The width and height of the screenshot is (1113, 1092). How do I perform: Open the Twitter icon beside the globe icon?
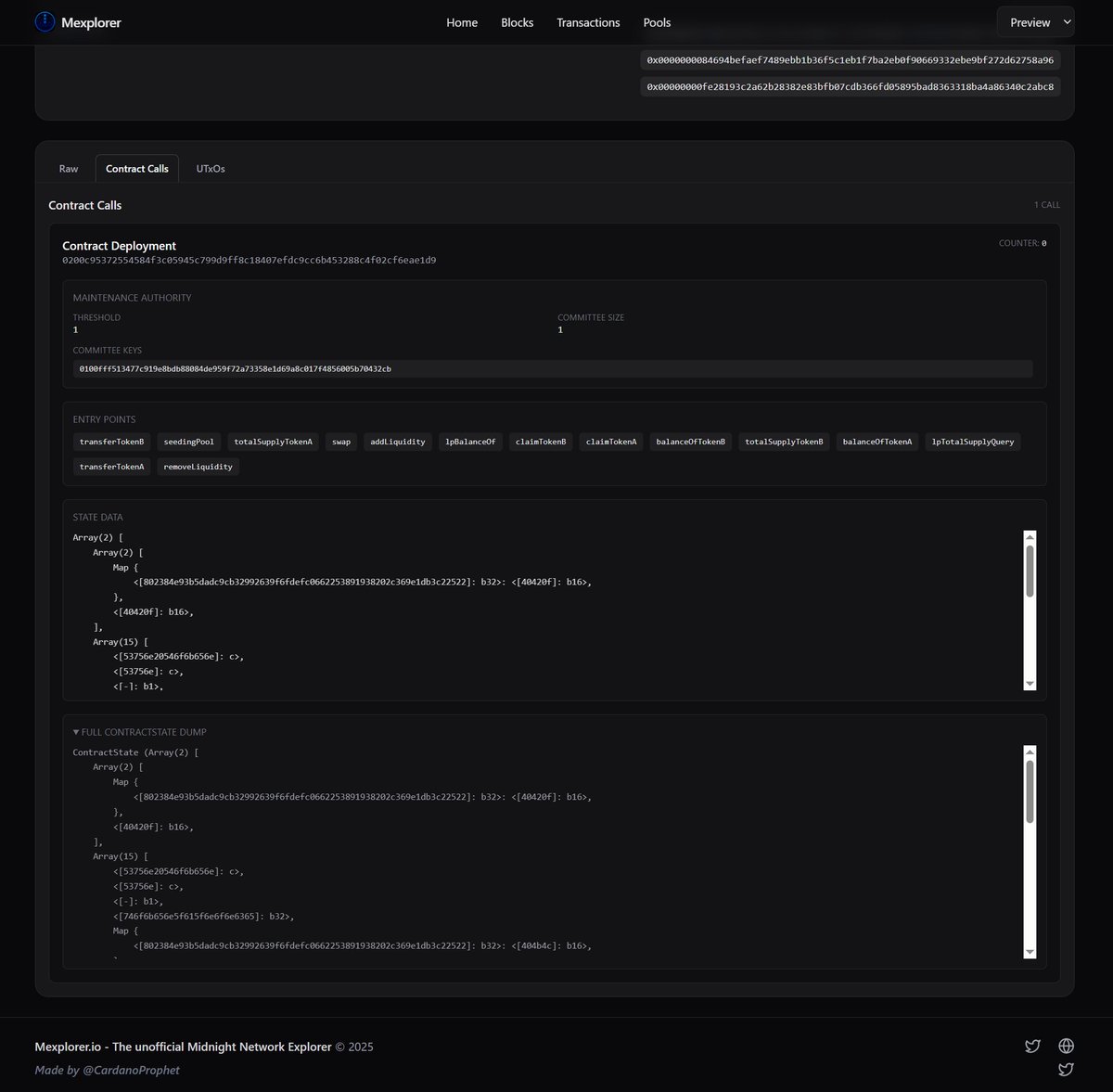coord(1032,1046)
